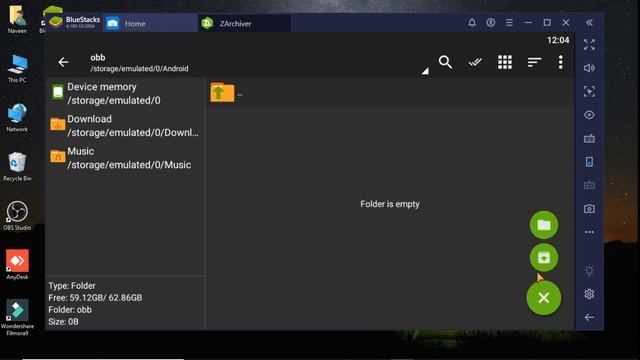Image resolution: width=640 pixels, height=360 pixels.
Task: Click the 'Folder is empty' text
Action: point(390,204)
